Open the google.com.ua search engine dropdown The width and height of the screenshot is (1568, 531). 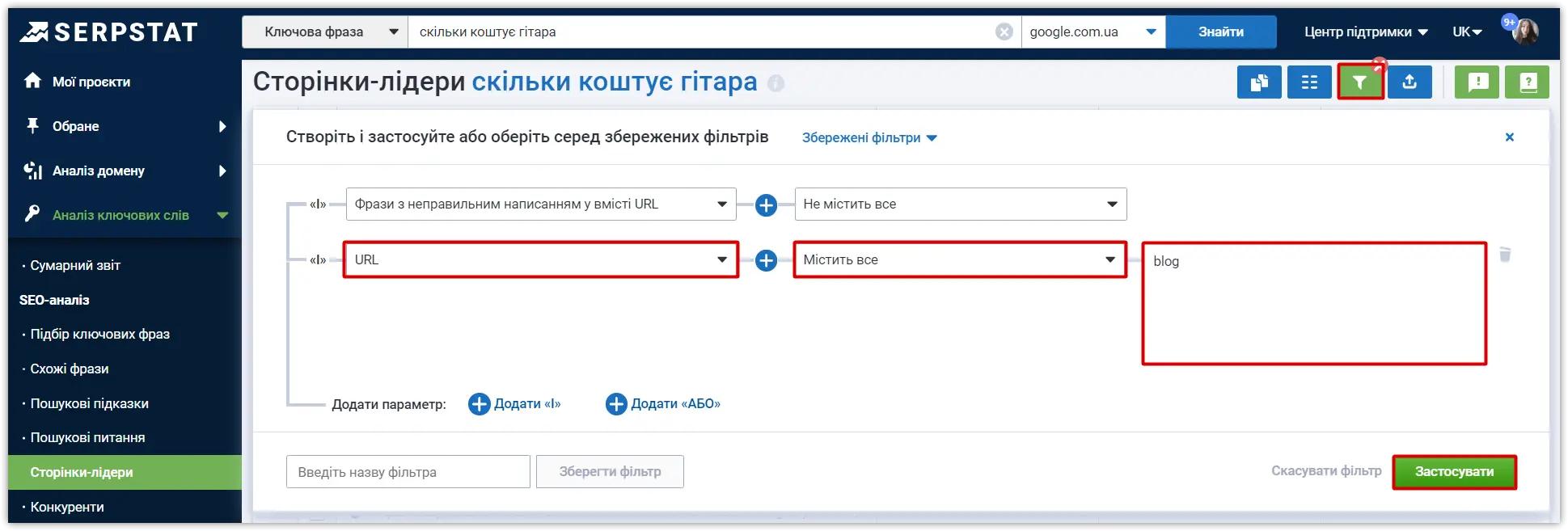[1093, 32]
